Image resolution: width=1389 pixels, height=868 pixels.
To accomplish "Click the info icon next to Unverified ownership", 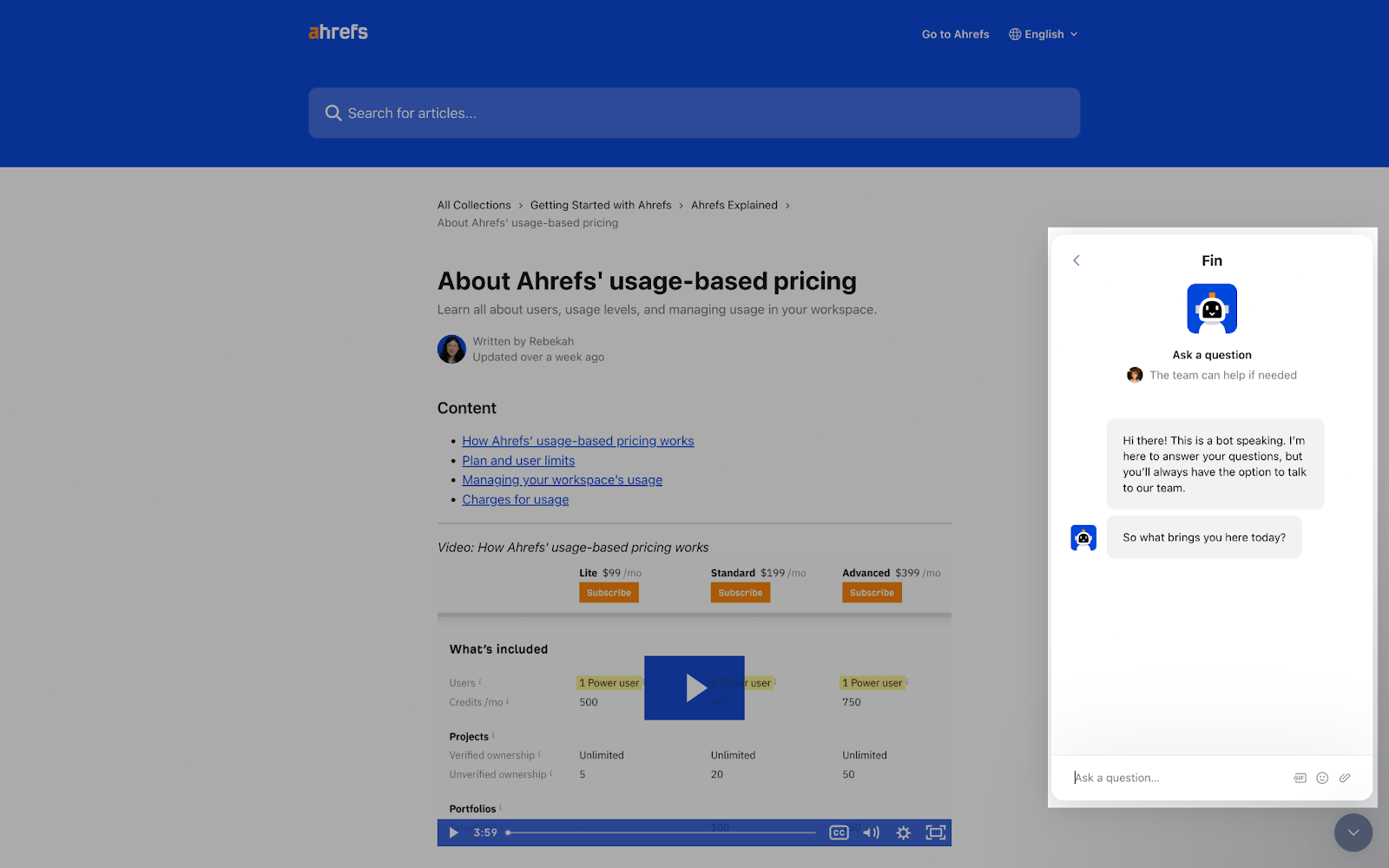I will tap(551, 773).
